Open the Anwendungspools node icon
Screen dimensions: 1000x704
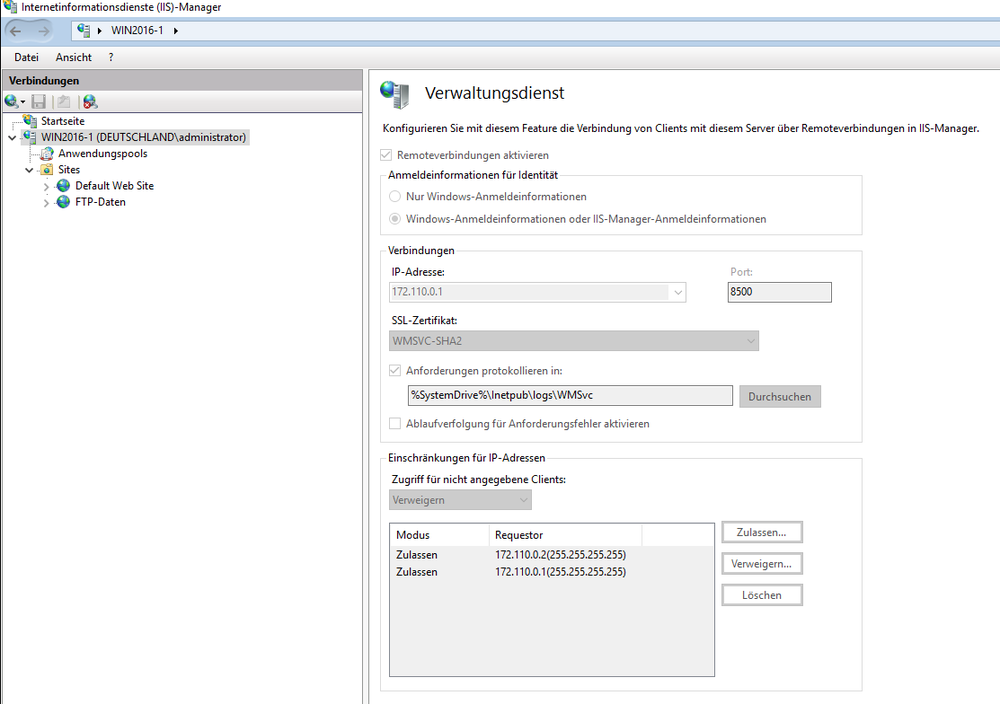click(x=47, y=154)
